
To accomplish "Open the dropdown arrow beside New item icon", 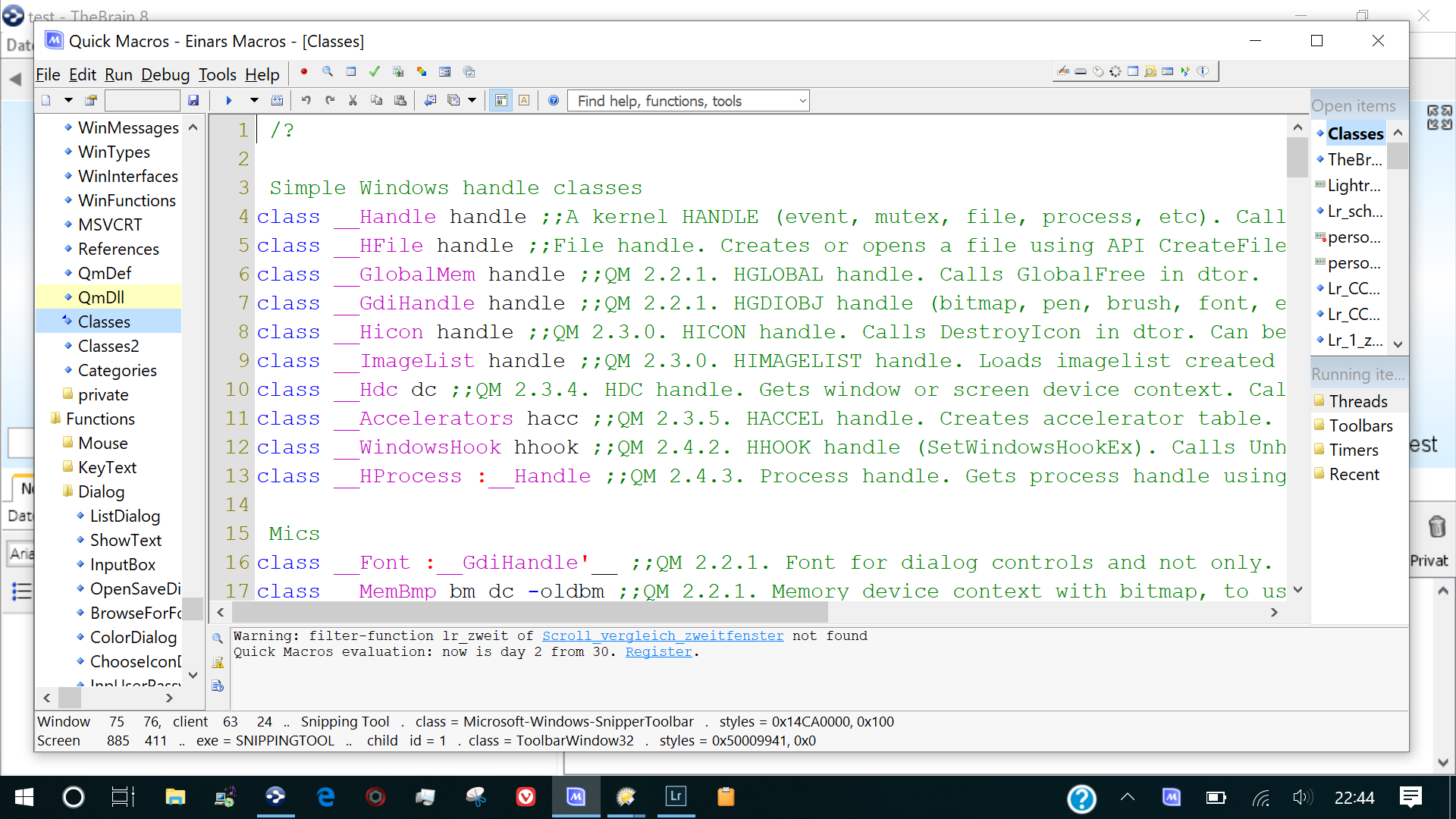I will 68,101.
